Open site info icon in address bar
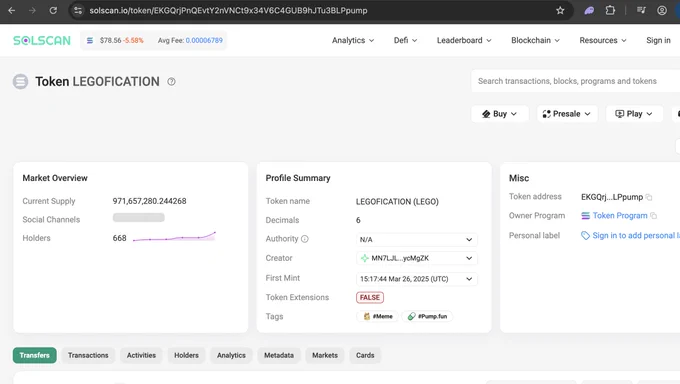 point(78,10)
